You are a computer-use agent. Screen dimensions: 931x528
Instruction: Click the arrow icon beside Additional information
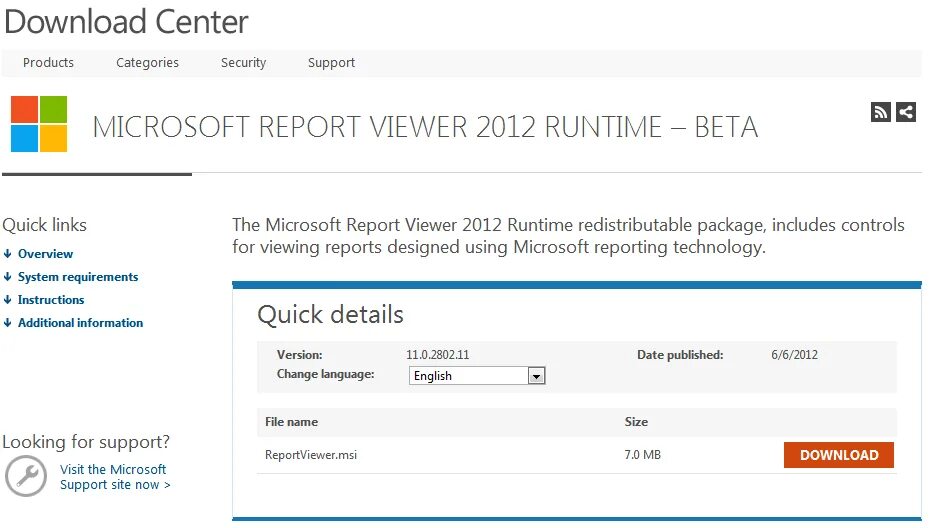(7, 323)
